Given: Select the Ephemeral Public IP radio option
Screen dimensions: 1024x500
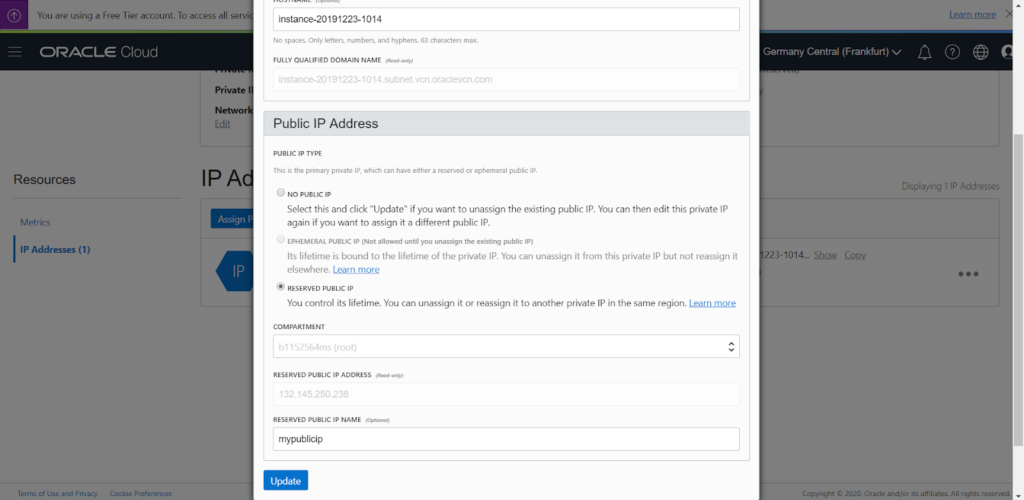Looking at the screenshot, I should 279,241.
